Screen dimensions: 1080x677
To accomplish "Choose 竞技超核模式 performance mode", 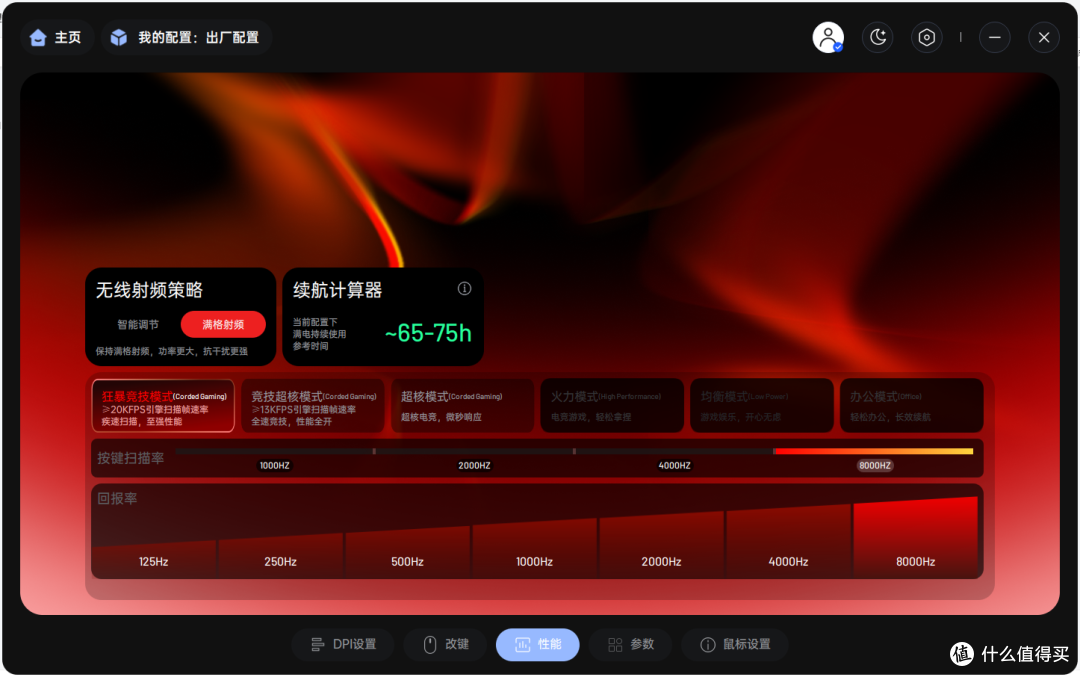I will coord(313,406).
